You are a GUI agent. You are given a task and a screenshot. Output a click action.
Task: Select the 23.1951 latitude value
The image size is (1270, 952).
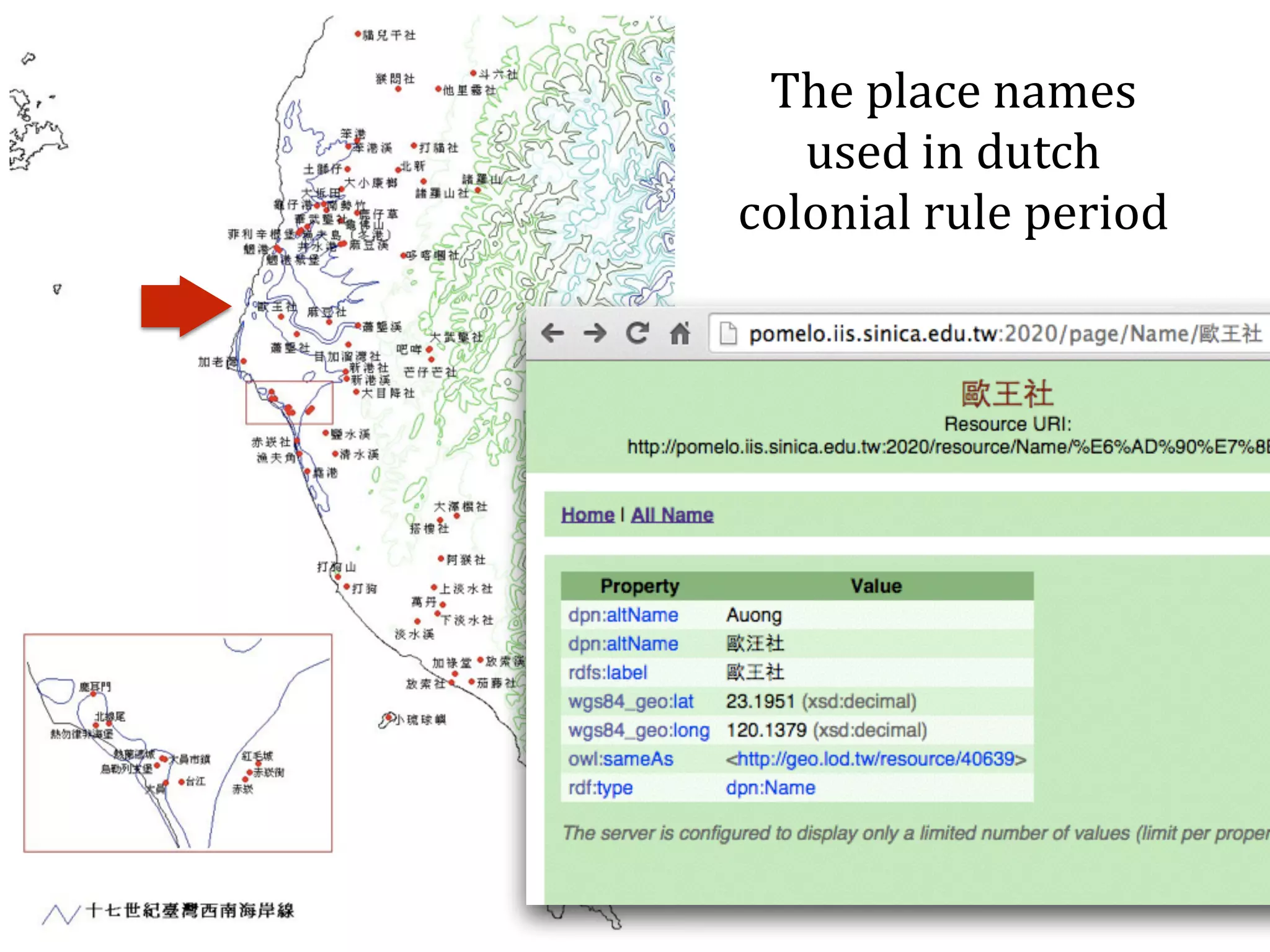[760, 702]
